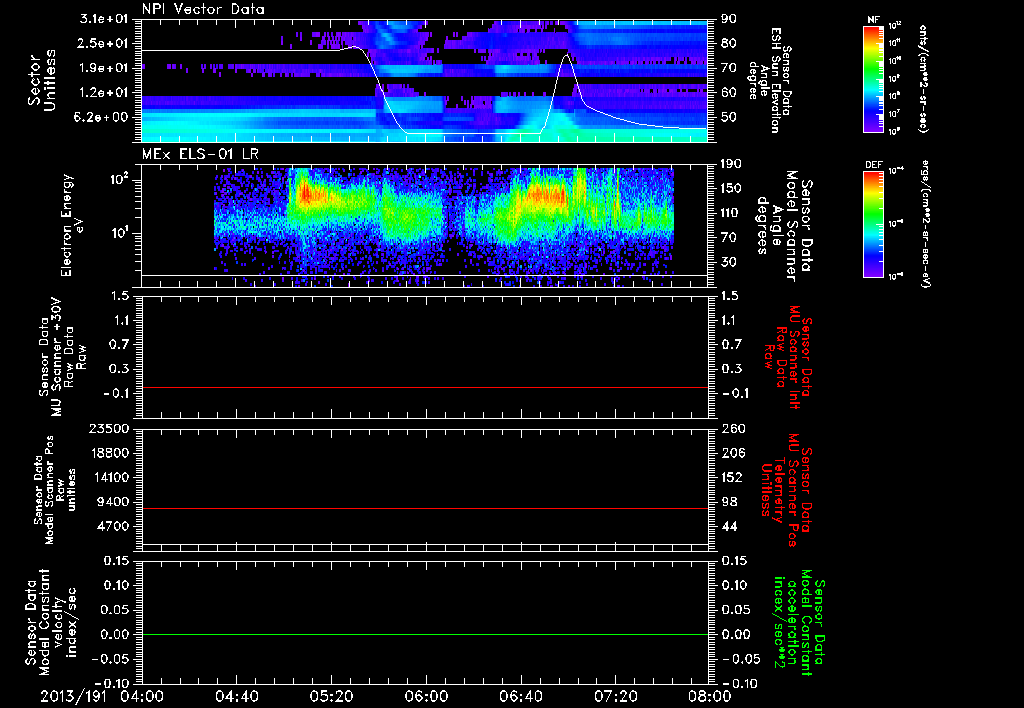Click the '2.5e+01' sector tick value
Screen dimensions: 1024x708
(x=105, y=43)
